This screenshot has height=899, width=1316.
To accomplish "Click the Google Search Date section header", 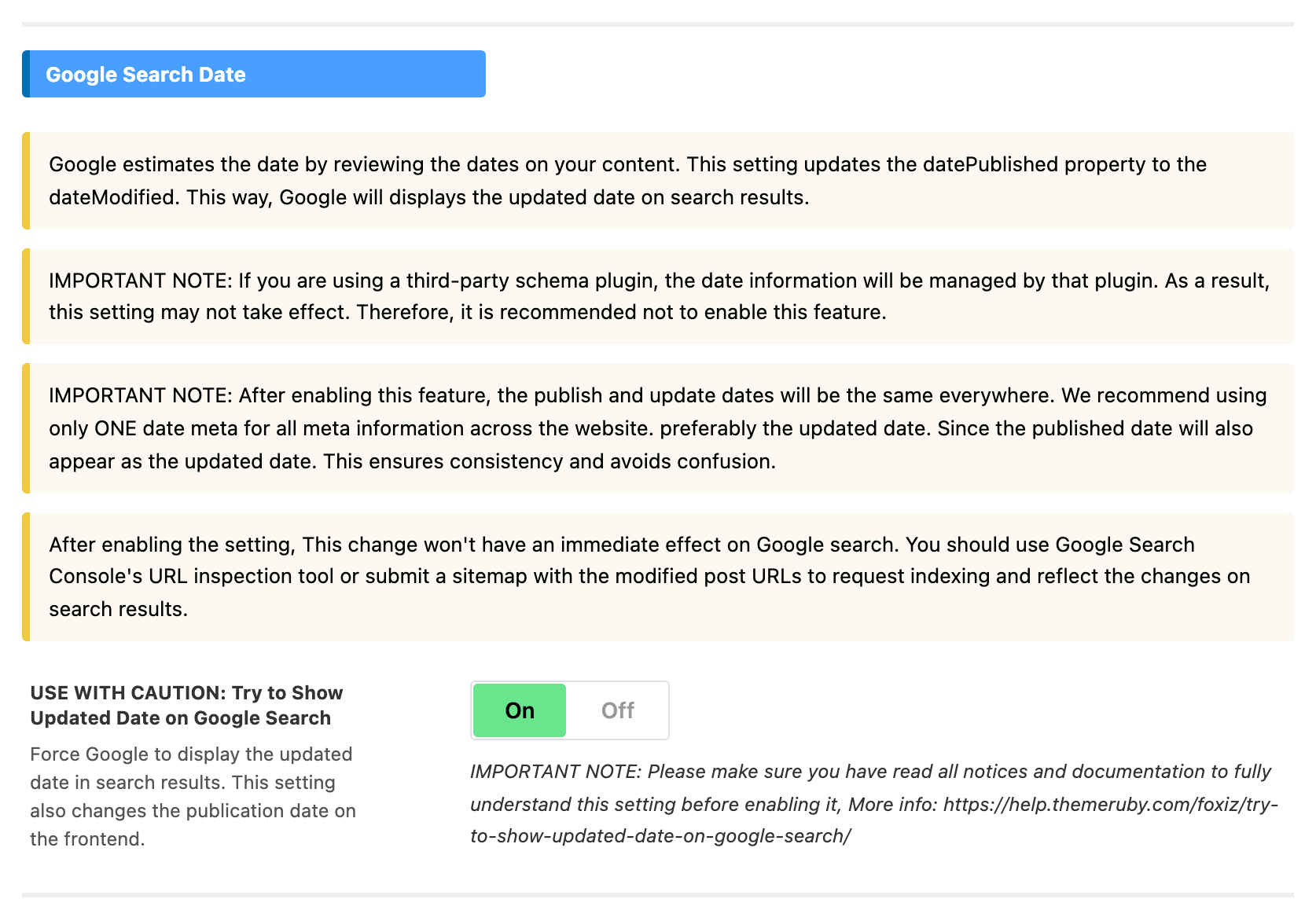I will point(254,74).
